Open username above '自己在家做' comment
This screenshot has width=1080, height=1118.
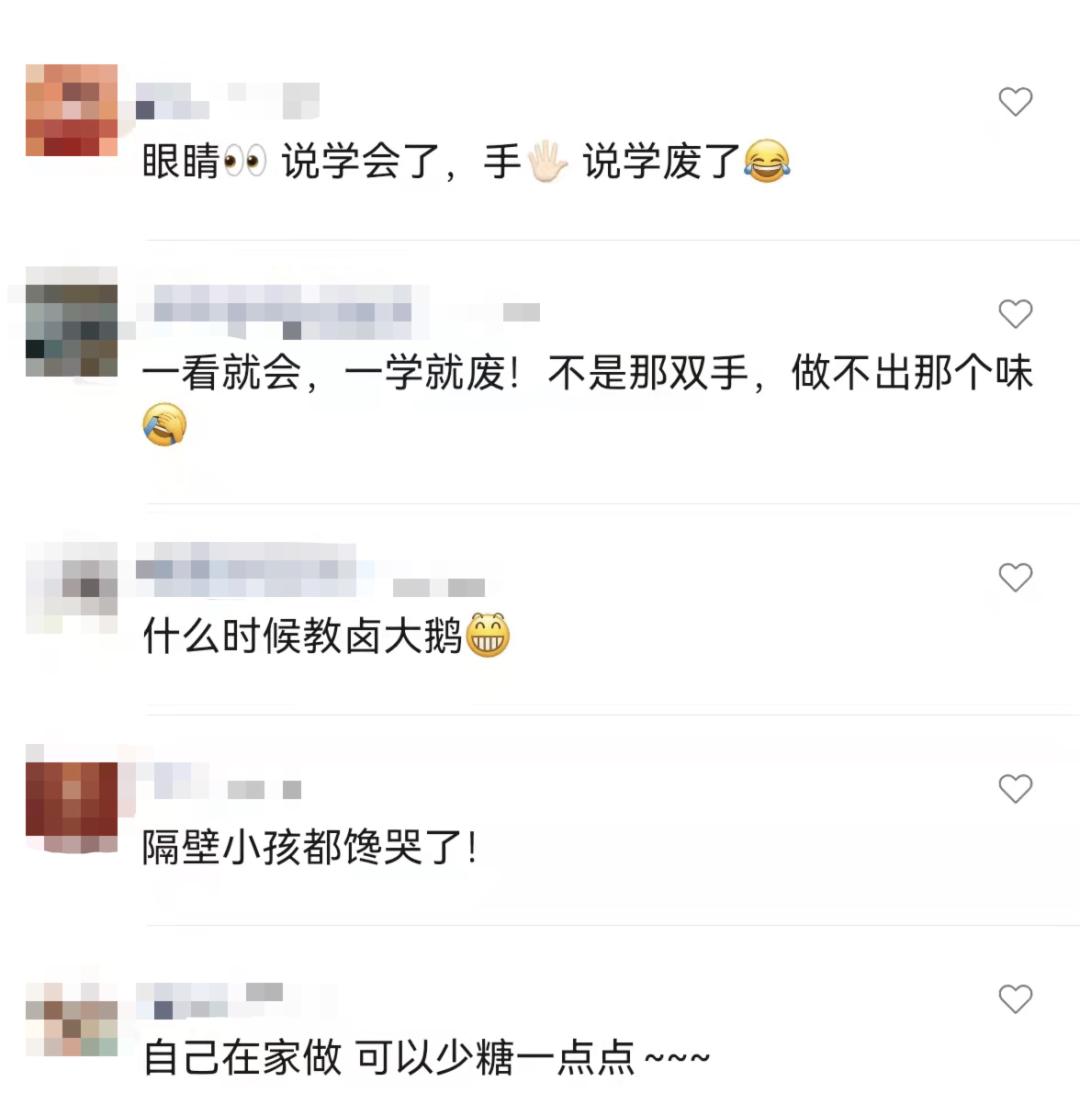(x=210, y=1000)
